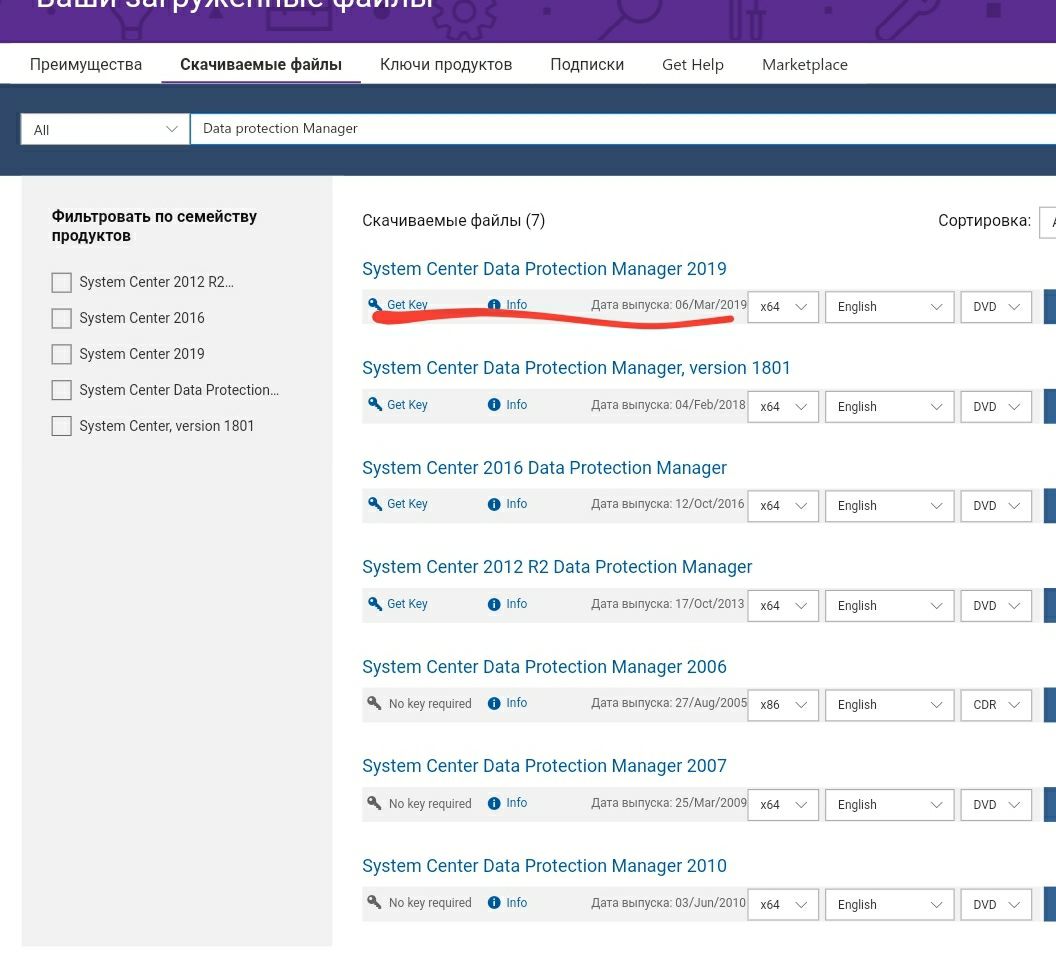Open x86 architecture dropdown for DPM 2006
This screenshot has width=1056, height=961.
(783, 704)
